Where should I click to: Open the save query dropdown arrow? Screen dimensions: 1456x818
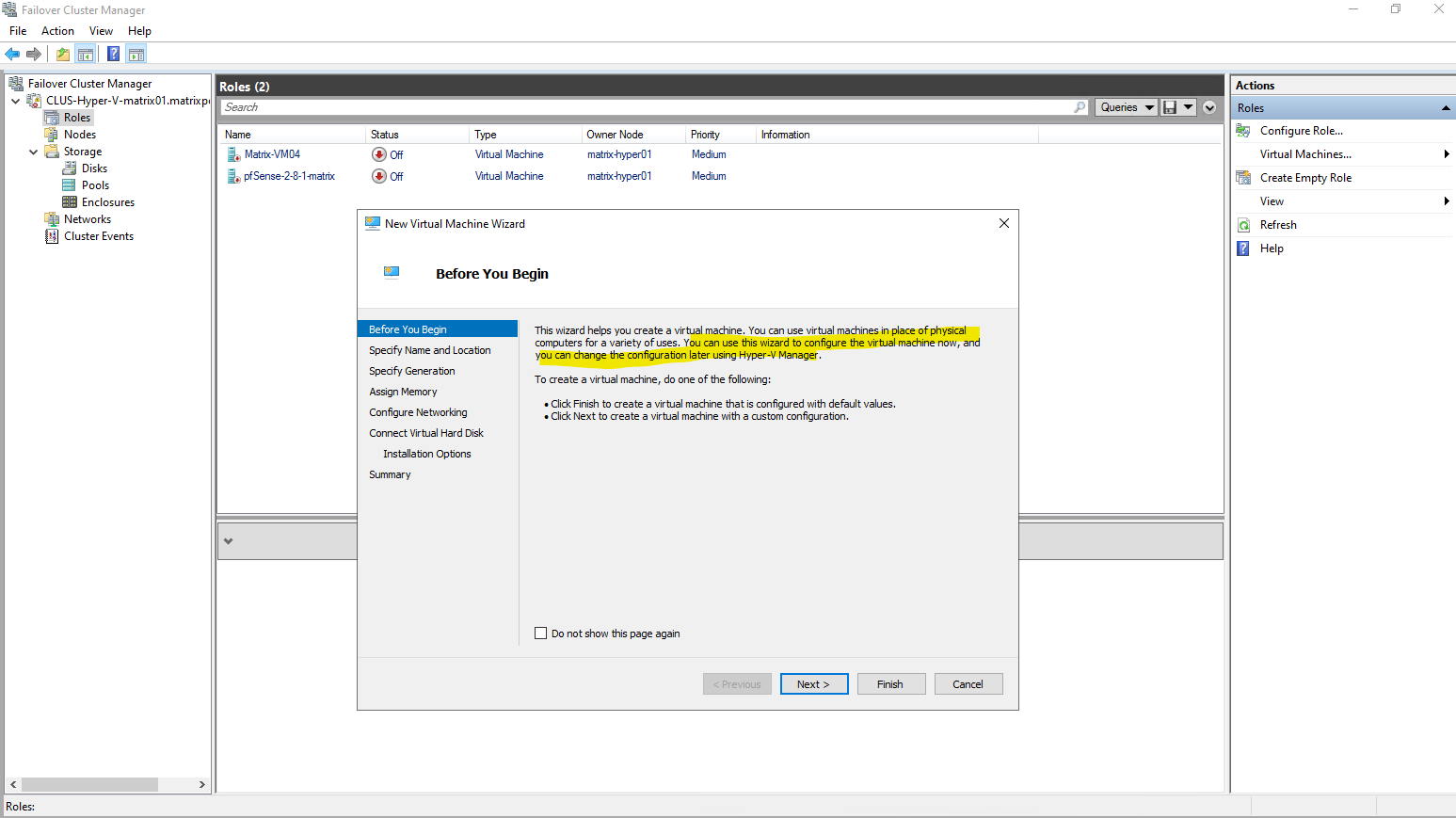tap(1189, 107)
